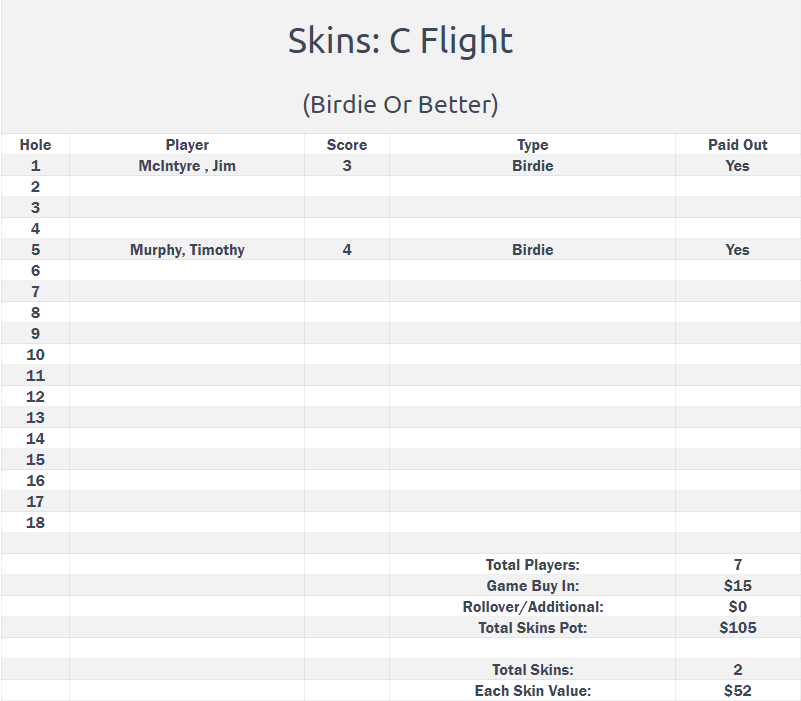Click the Rollover/Additional value $0
The height and width of the screenshot is (701, 801).
pyautogui.click(x=738, y=606)
